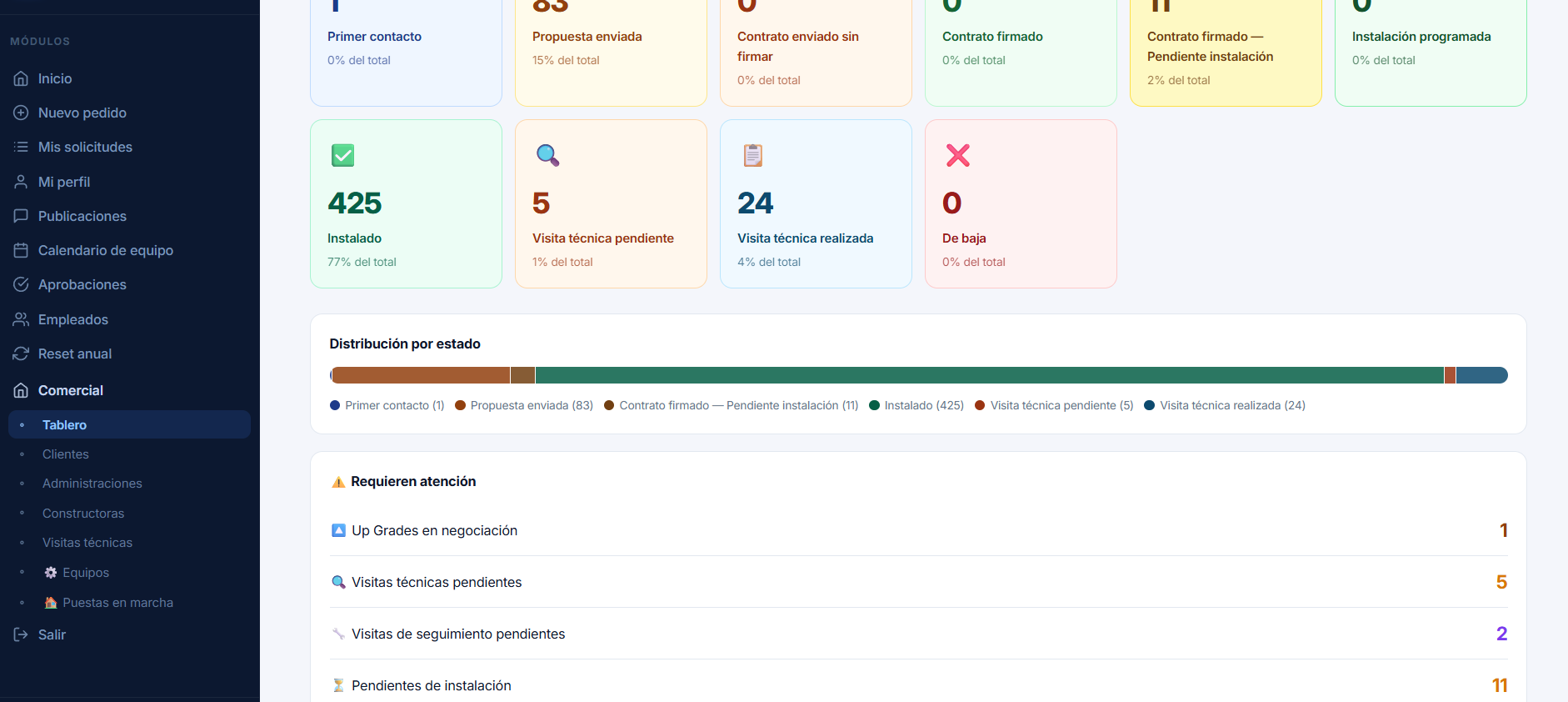
Task: Open the Propuesta enviada status card
Action: click(x=611, y=52)
